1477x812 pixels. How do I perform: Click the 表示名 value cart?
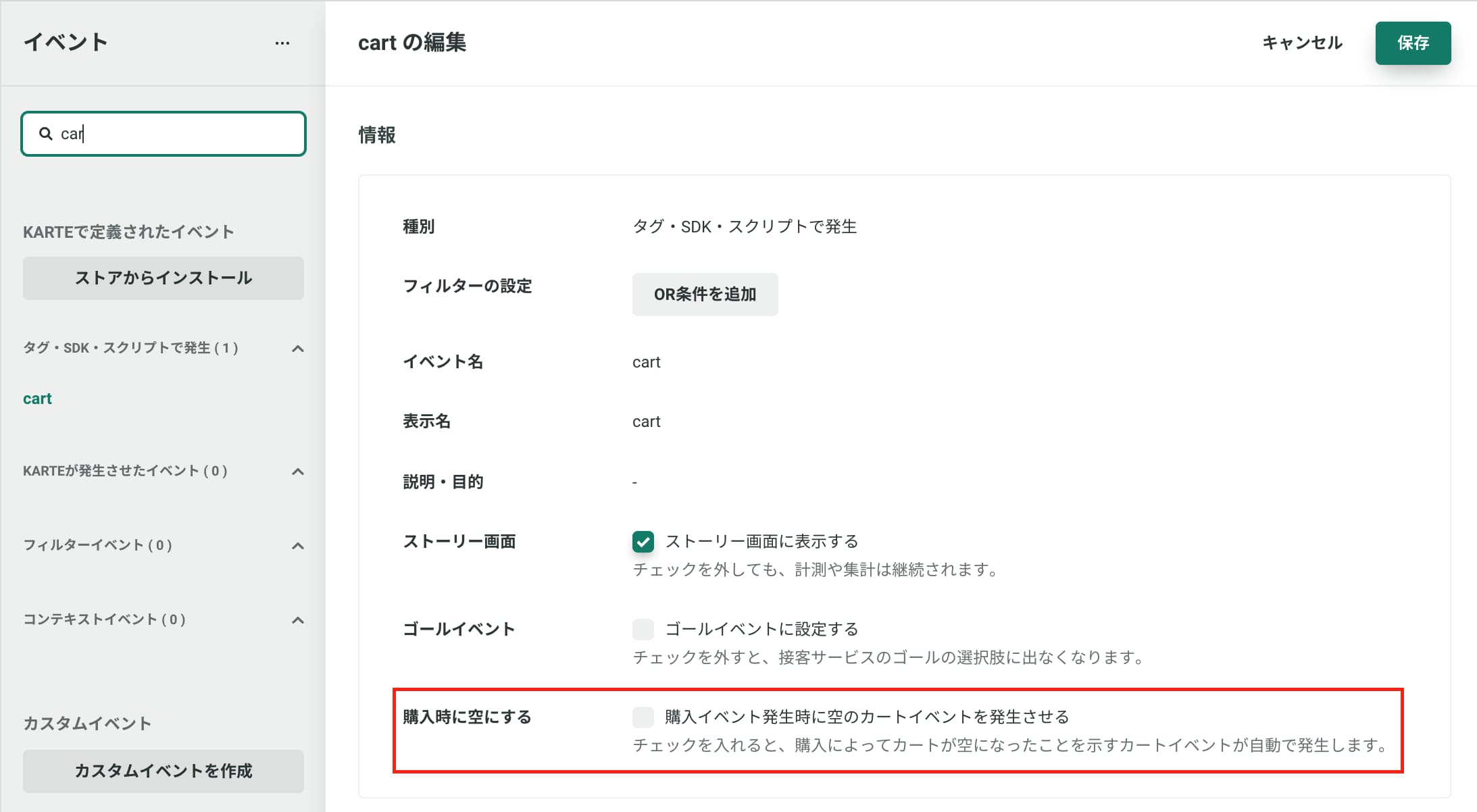pyautogui.click(x=647, y=422)
